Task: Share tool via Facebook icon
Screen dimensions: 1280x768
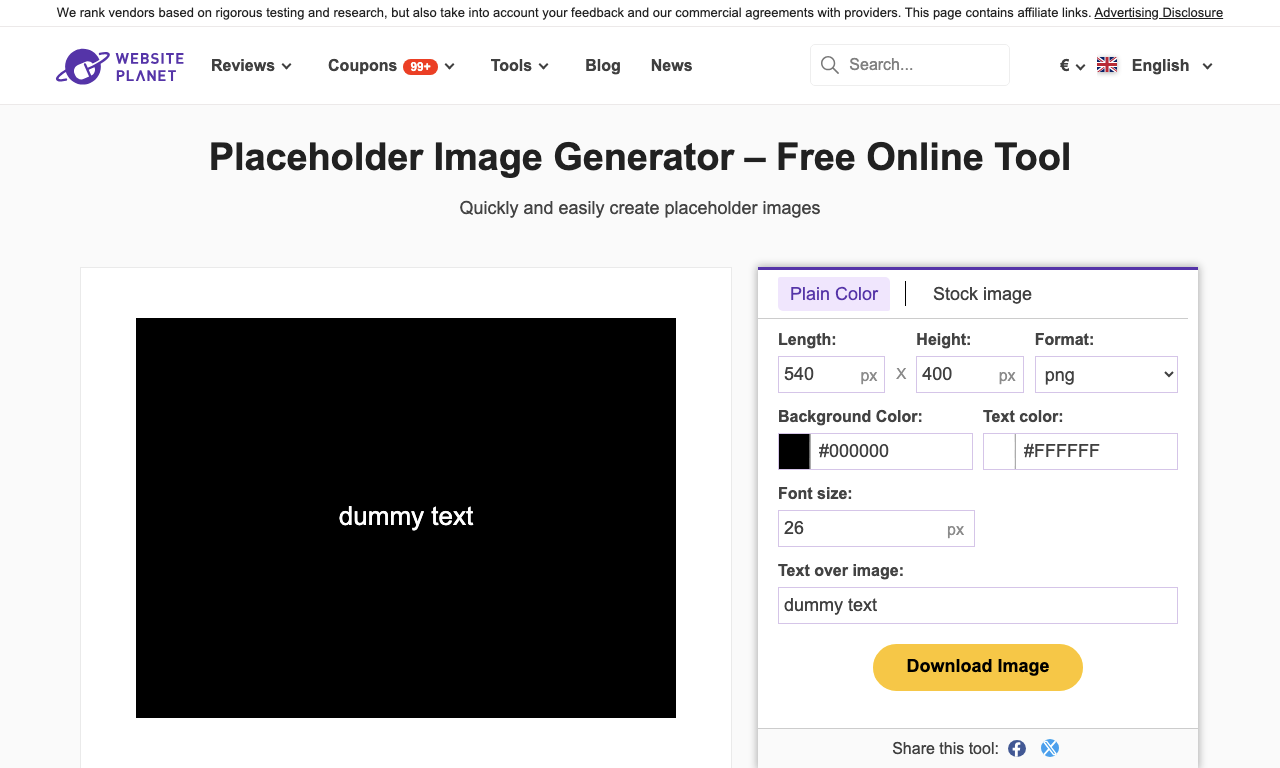Action: tap(1017, 748)
